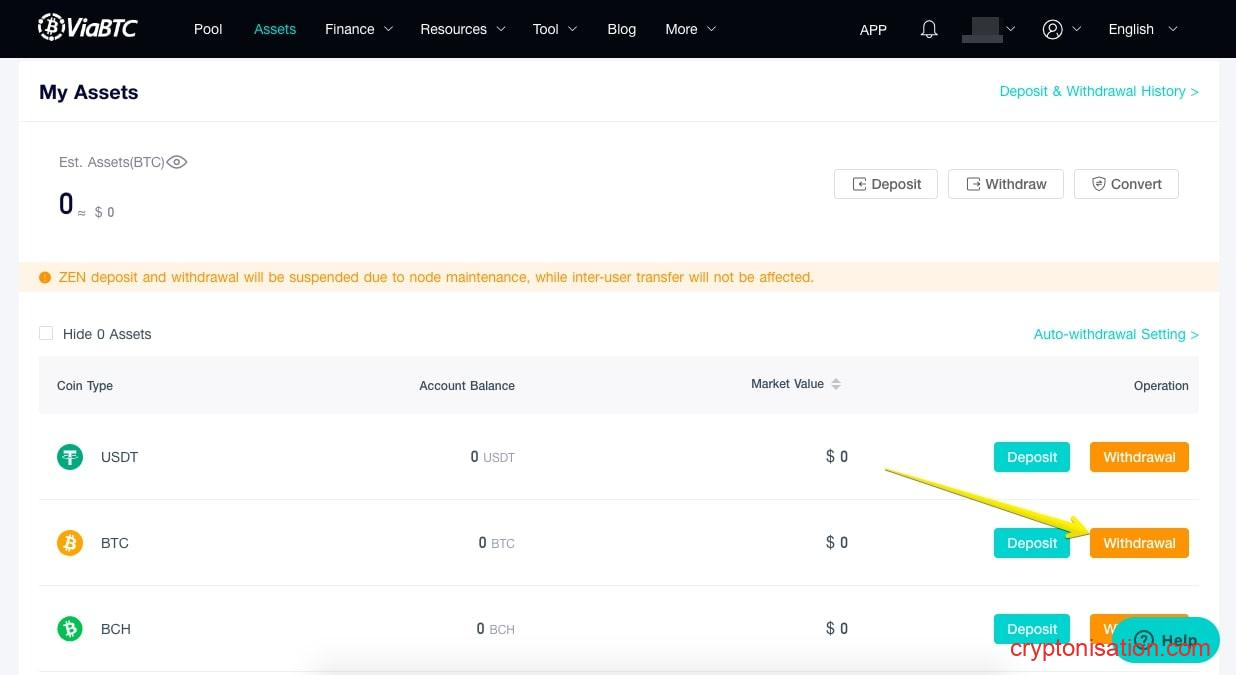The height and width of the screenshot is (675, 1236).
Task: Click the BCH coin icon
Action: [69, 629]
